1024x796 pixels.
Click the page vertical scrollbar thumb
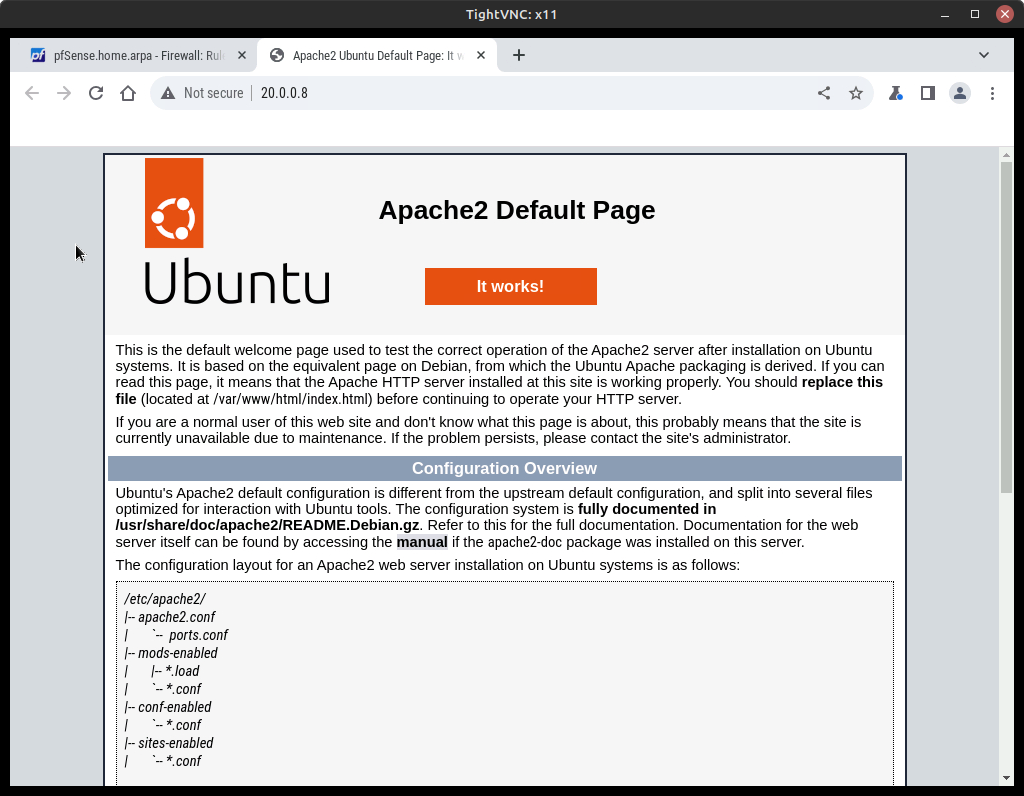[x=1006, y=326]
